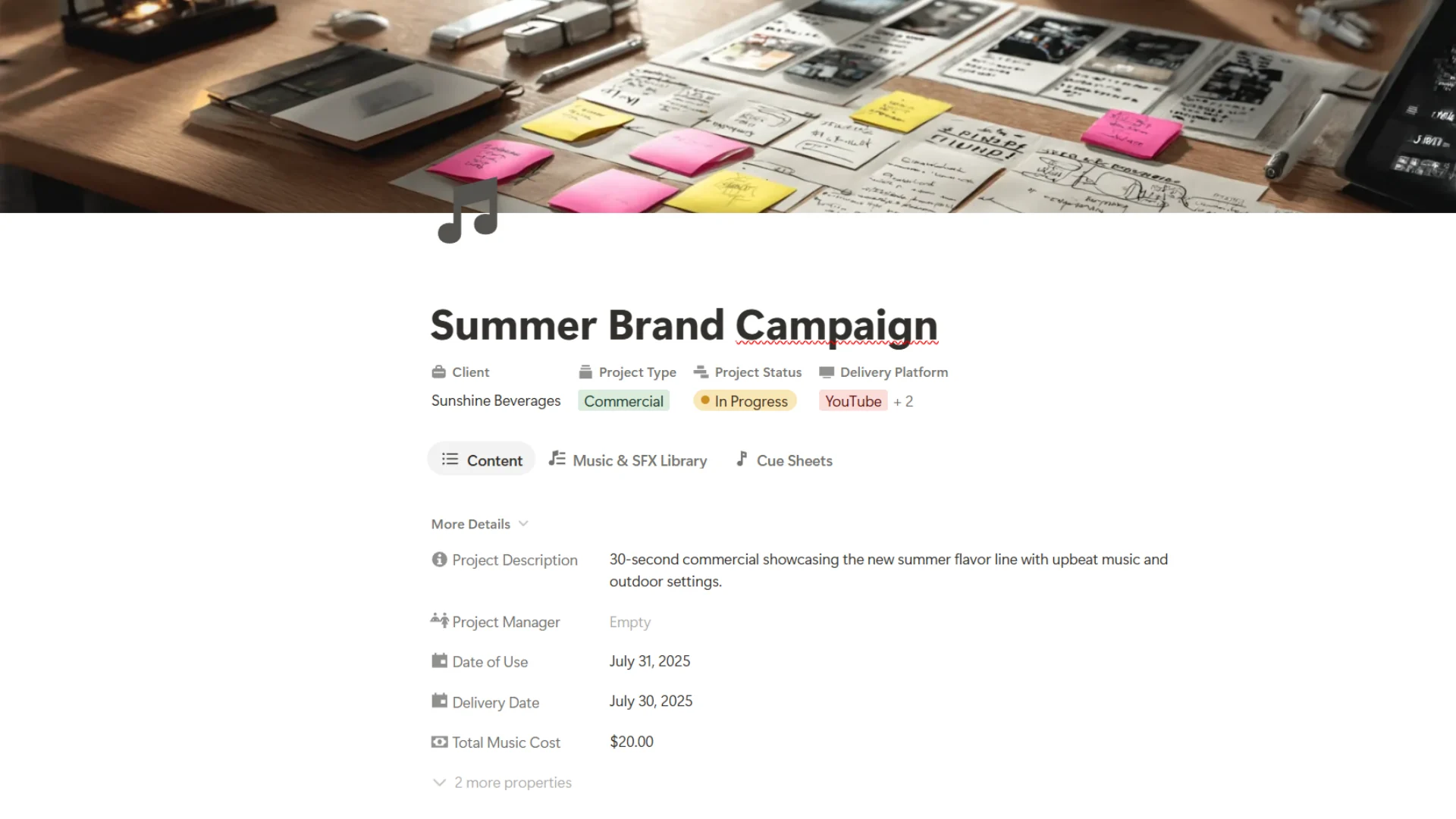
Task: Click the Total Music Cost money icon
Action: (439, 742)
